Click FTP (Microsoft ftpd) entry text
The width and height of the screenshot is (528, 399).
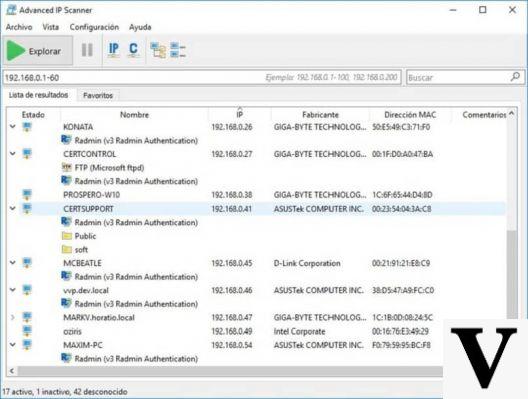click(x=109, y=168)
